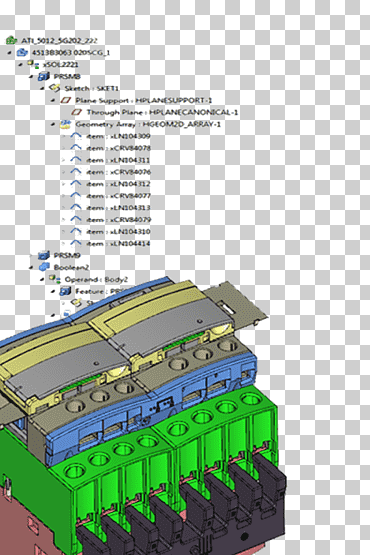Select the item : xLN104414 label
Image resolution: width=370 pixels, height=555 pixels.
tap(118, 244)
